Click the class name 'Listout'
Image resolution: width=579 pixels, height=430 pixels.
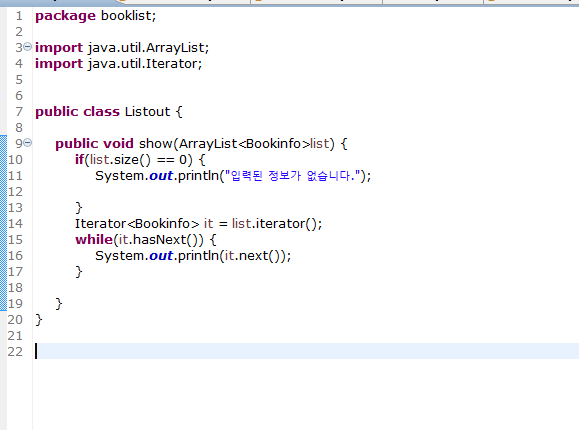(147, 112)
